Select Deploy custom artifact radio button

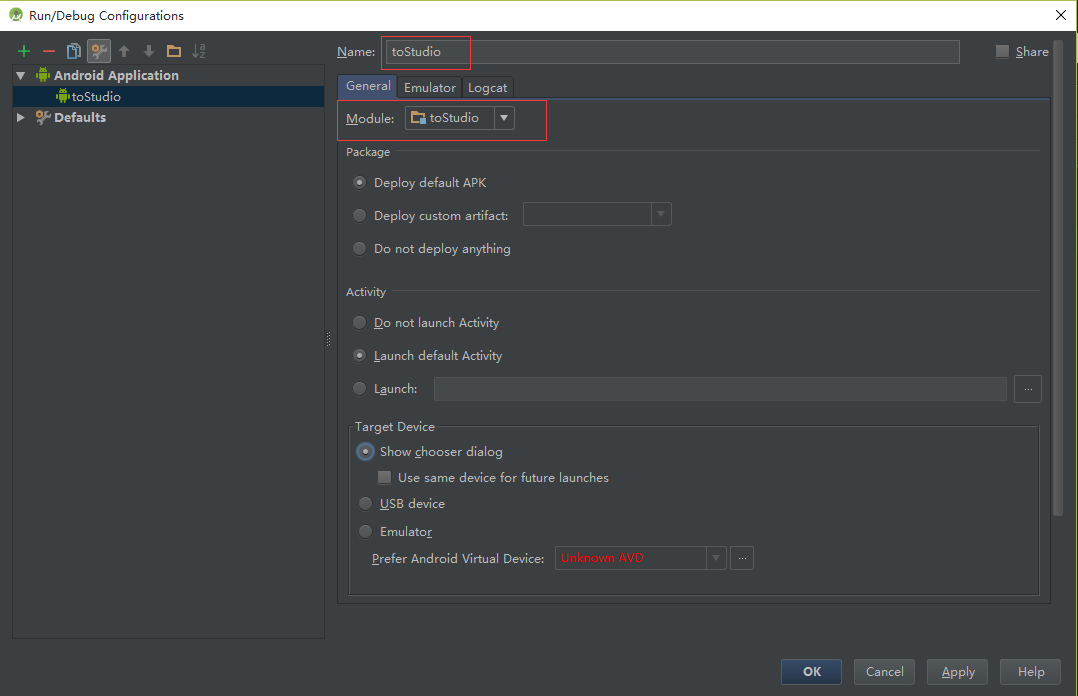359,216
